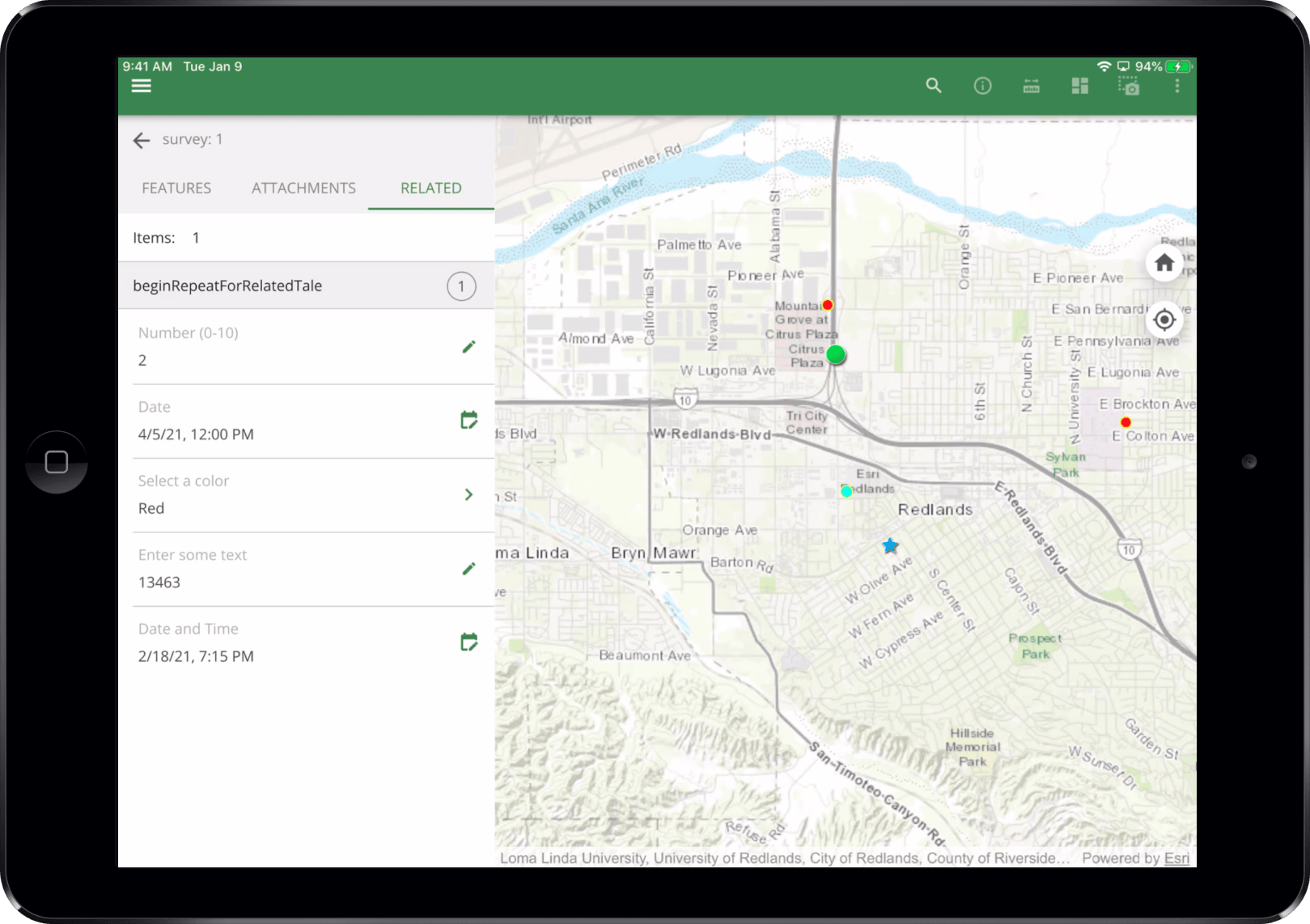Switch to the FEATURES tab
This screenshot has width=1310, height=924.
(x=176, y=188)
